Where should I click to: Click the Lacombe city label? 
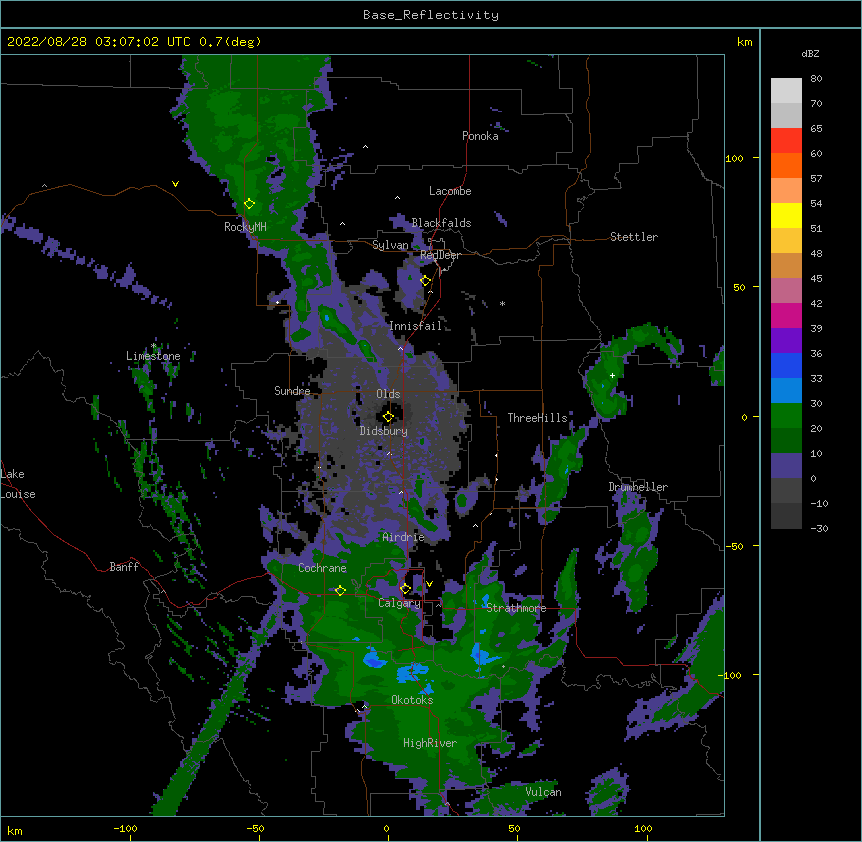point(450,191)
